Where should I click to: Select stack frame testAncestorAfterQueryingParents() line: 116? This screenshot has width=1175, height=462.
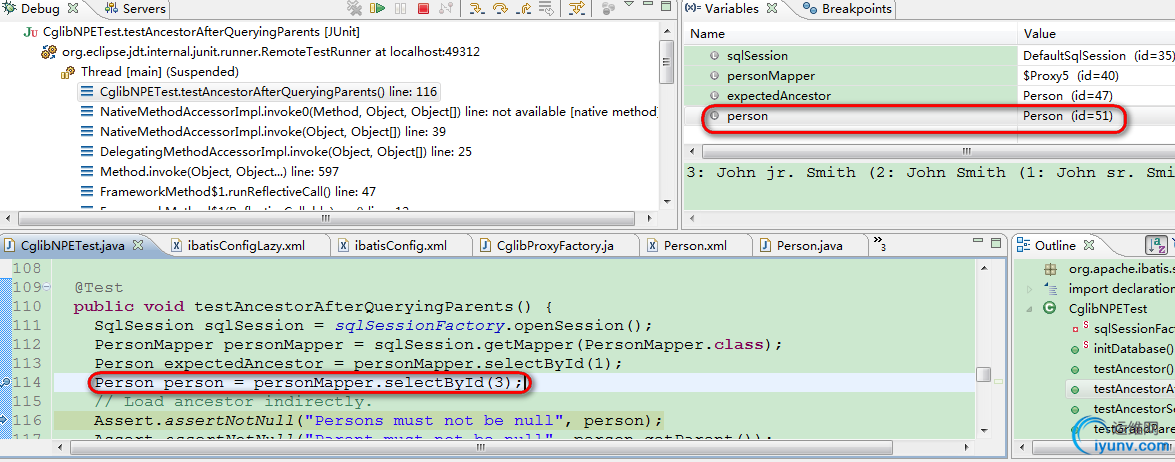point(259,92)
